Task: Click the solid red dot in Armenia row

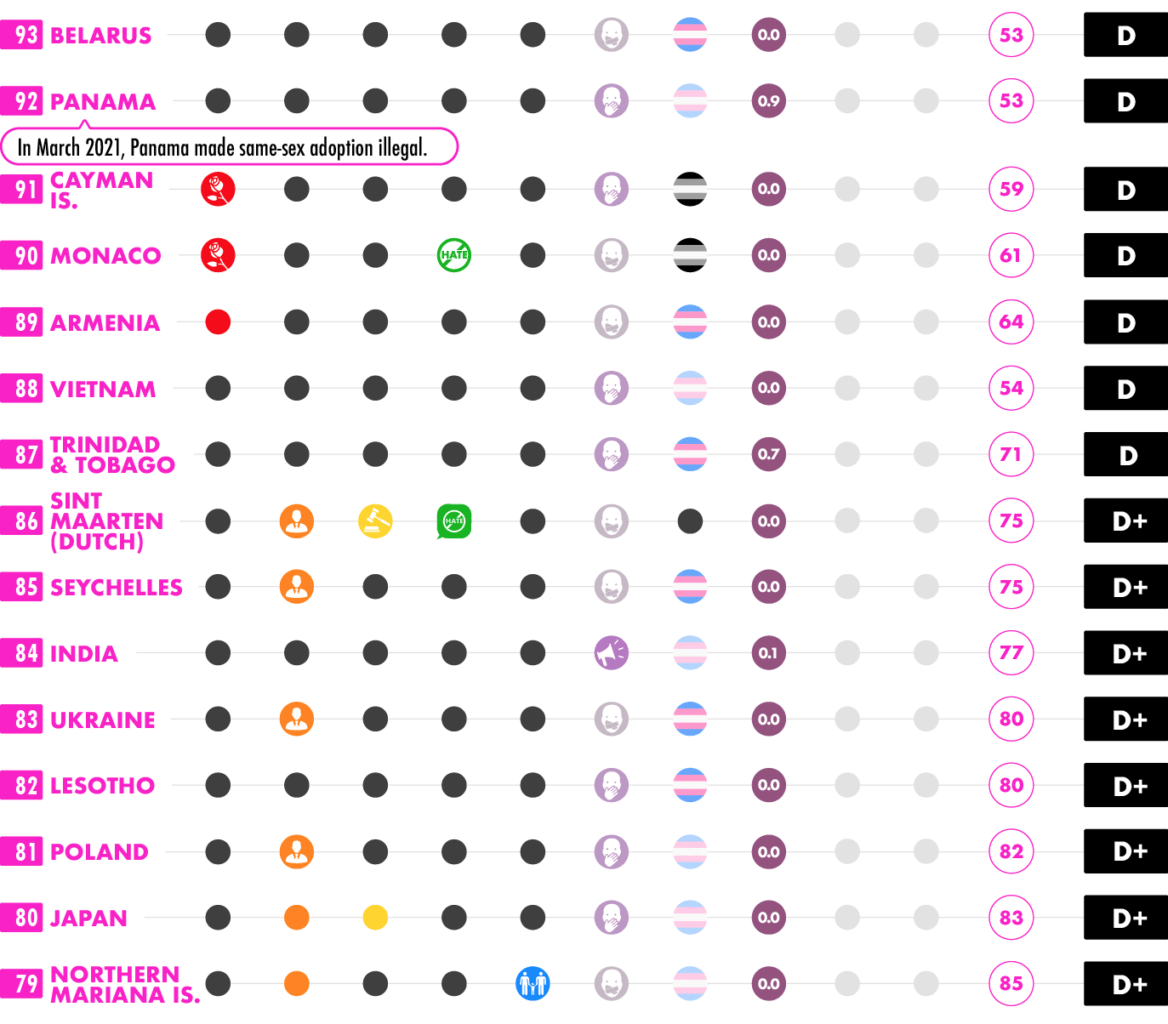Action: 218,322
